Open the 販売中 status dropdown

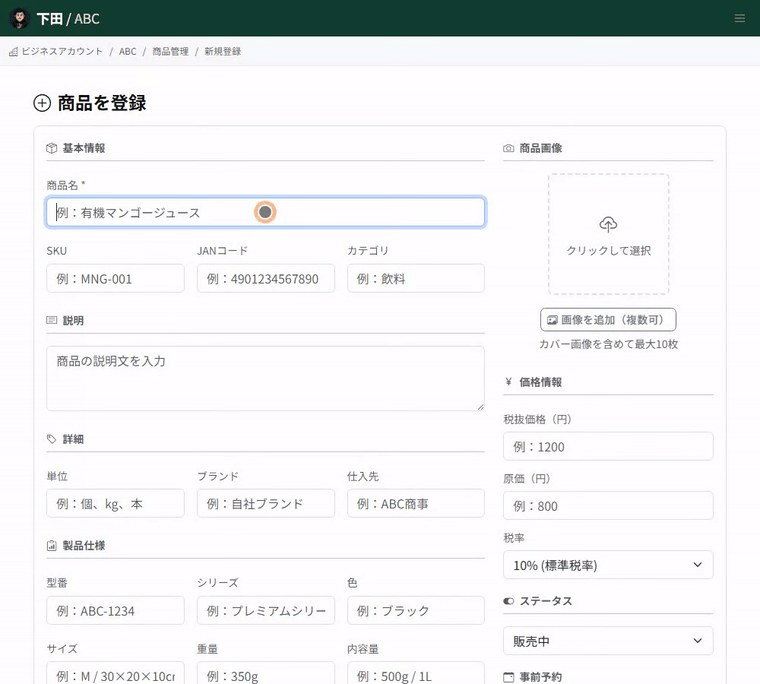point(608,641)
